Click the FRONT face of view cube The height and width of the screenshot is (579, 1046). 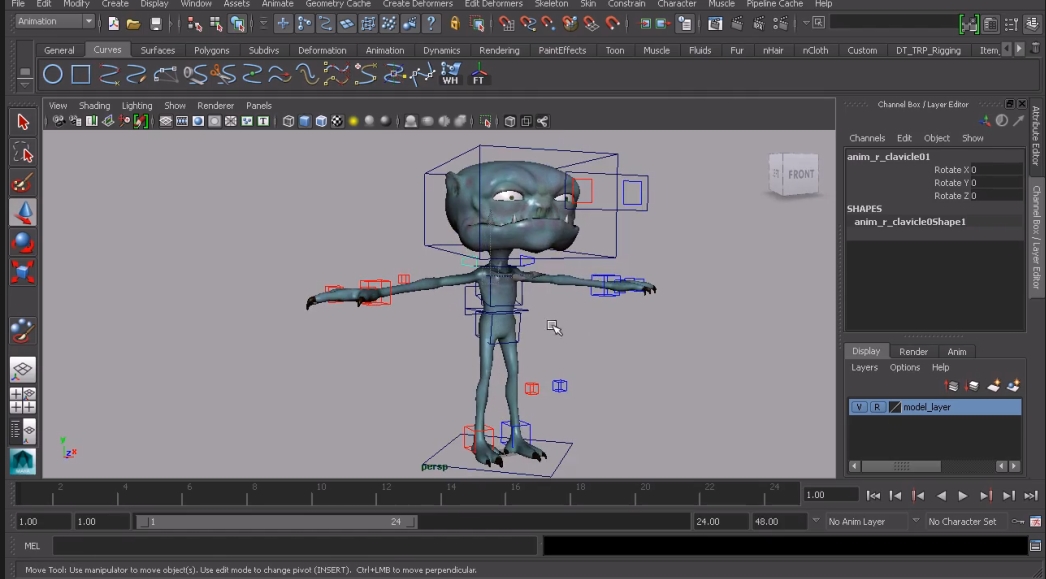click(801, 174)
